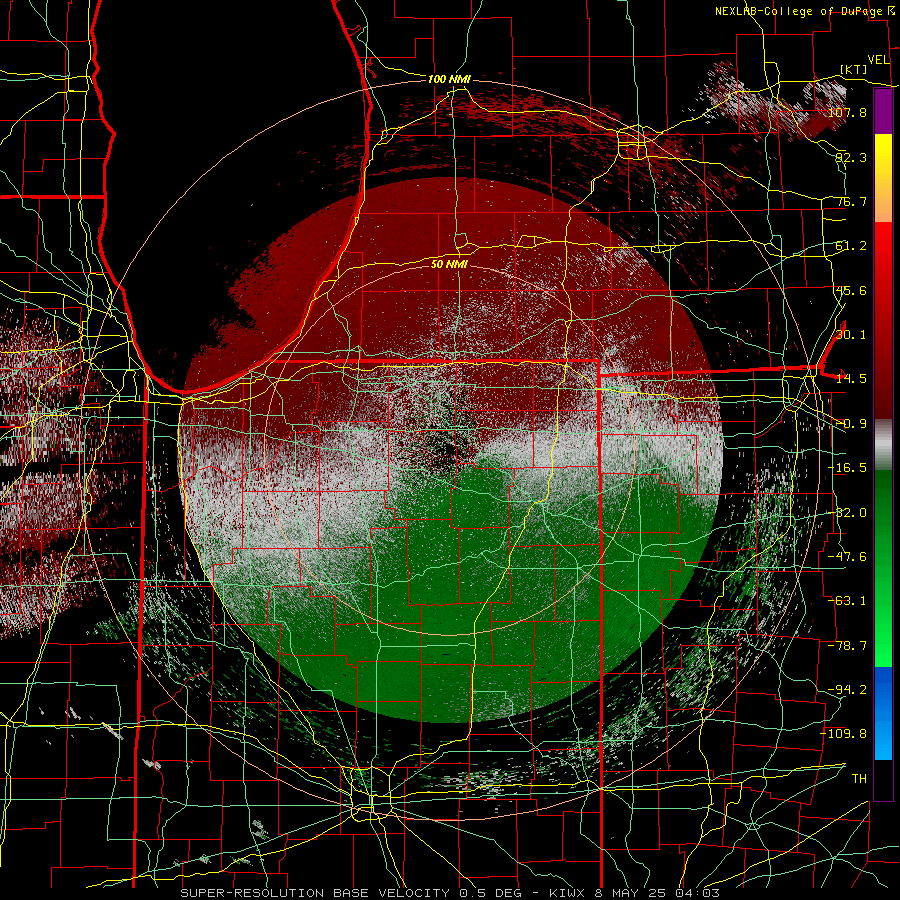Screen dimensions: 900x900
Task: Click the 14.5 velocity scale value
Action: point(851,379)
